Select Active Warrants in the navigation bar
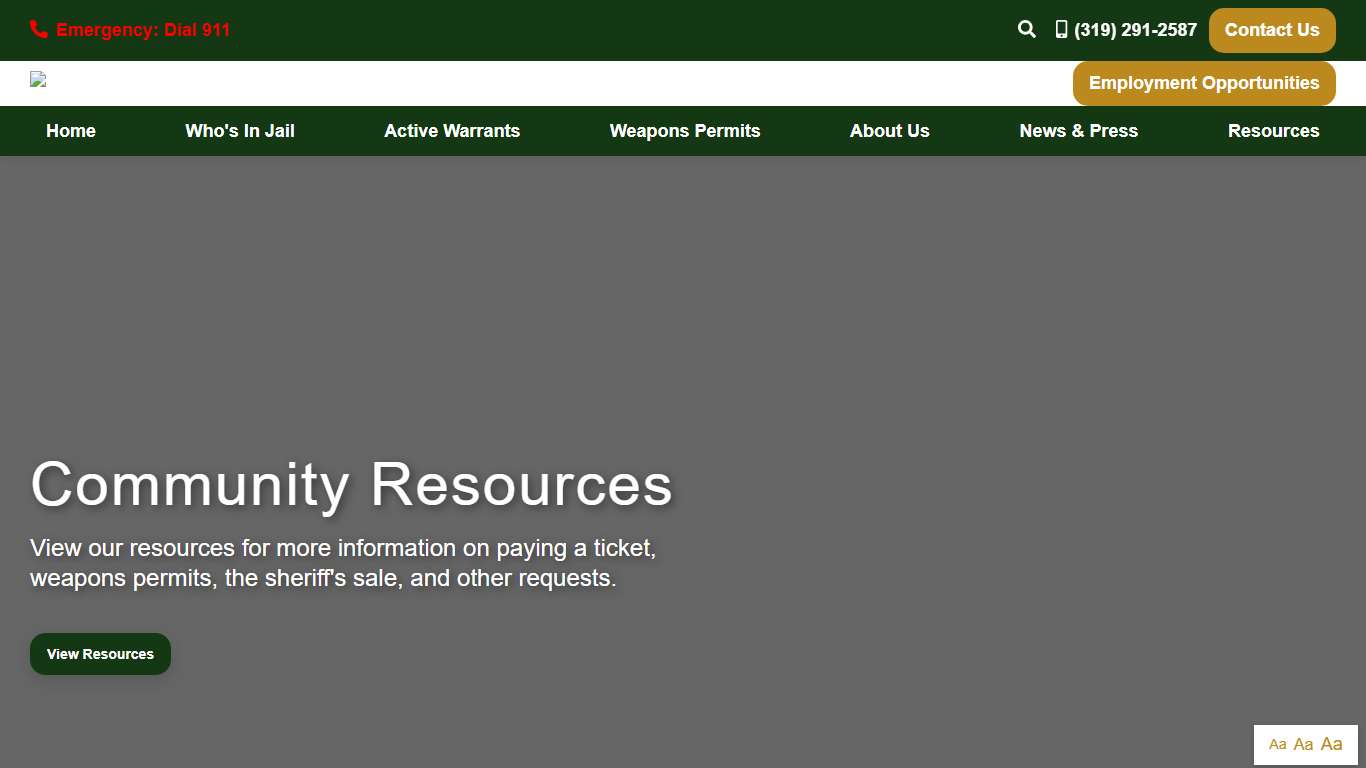Screen dimensions: 1366x768 tap(452, 131)
